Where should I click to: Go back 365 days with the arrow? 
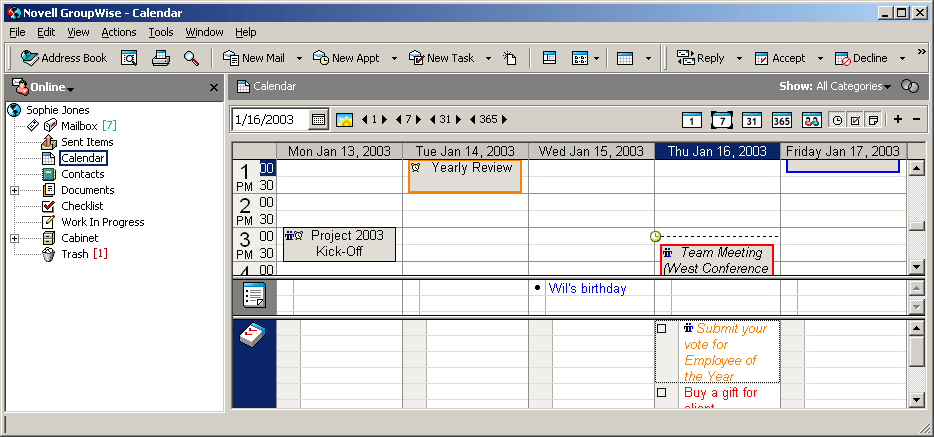[x=473, y=119]
